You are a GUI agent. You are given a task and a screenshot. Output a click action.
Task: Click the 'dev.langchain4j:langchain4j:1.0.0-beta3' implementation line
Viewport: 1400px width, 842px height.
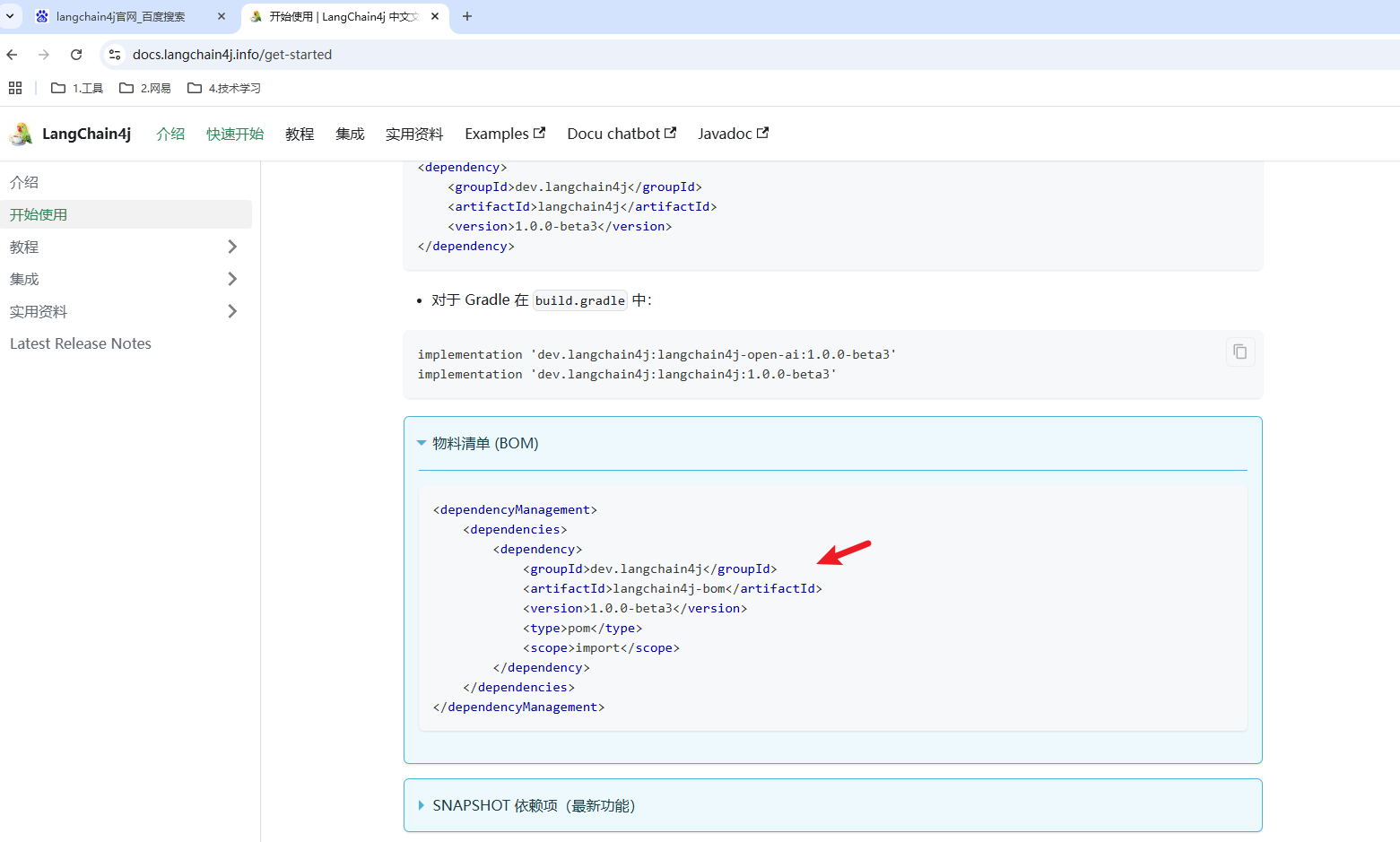(x=627, y=374)
